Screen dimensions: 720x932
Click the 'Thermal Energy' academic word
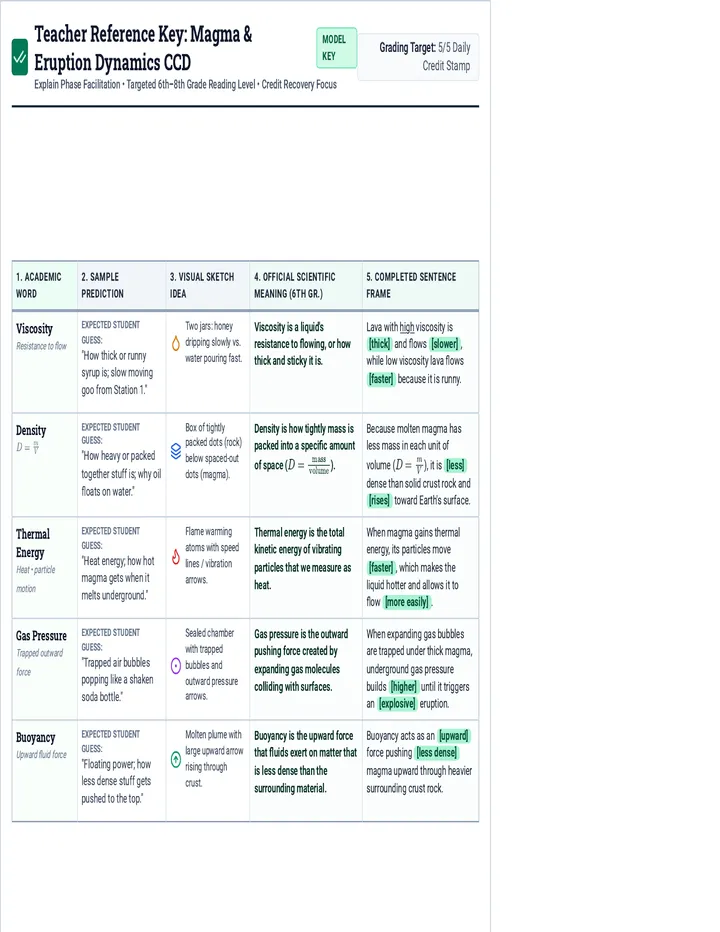pyautogui.click(x=33, y=543)
